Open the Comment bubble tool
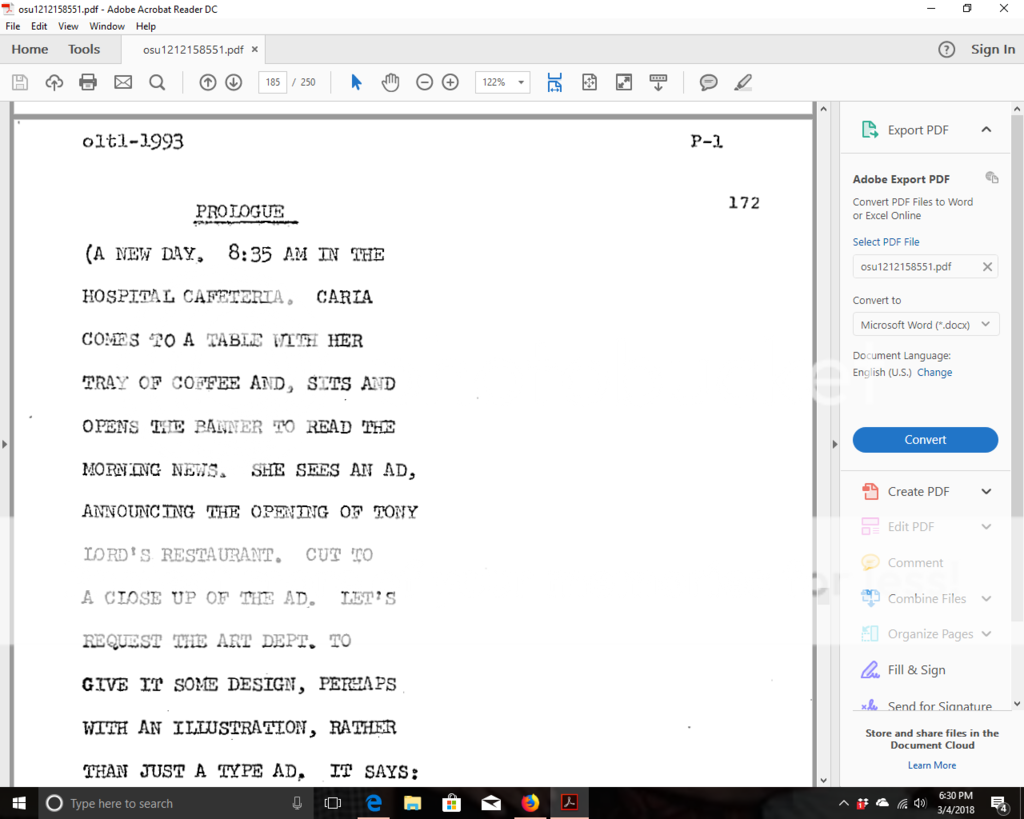 (x=708, y=82)
